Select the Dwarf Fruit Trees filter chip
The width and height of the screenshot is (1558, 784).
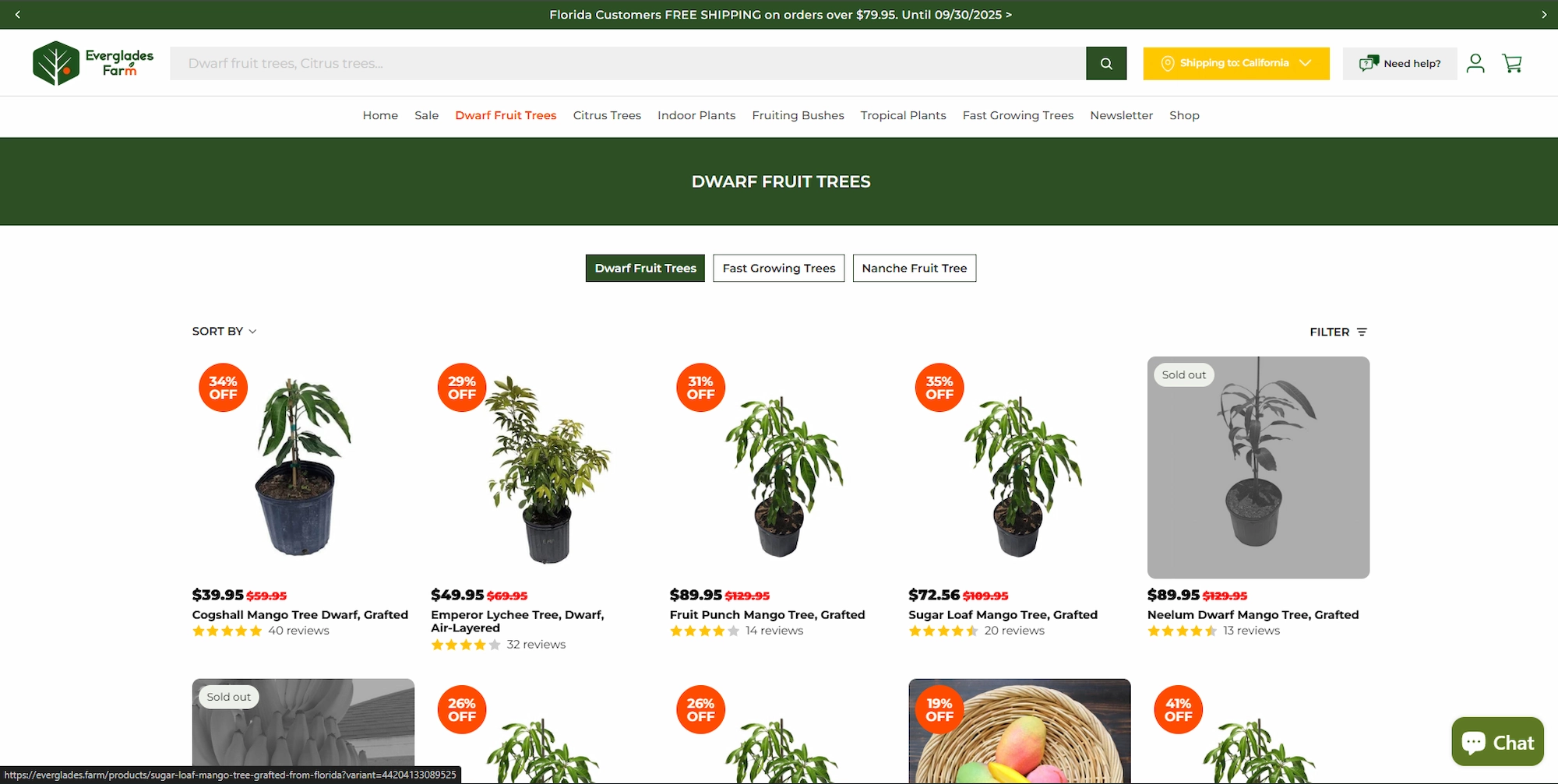coord(645,268)
